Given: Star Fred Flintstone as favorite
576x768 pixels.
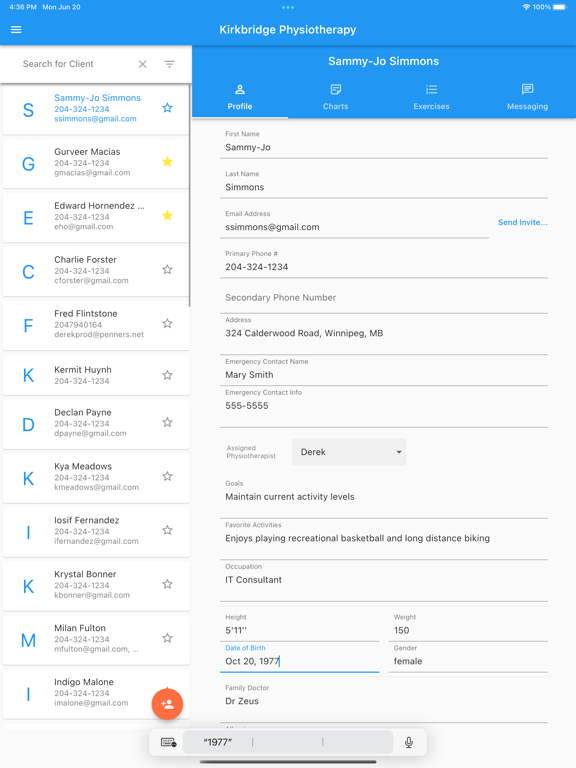Looking at the screenshot, I should coord(168,323).
